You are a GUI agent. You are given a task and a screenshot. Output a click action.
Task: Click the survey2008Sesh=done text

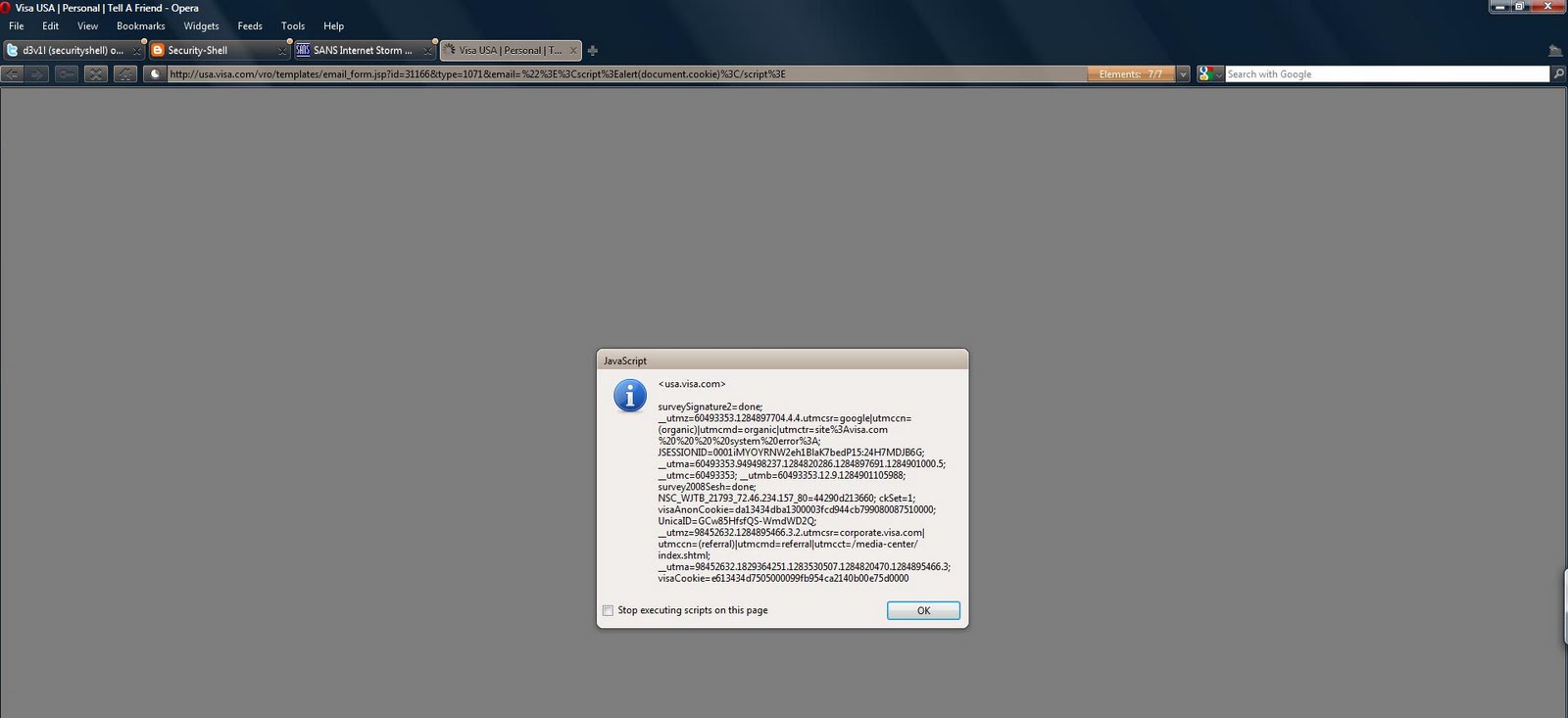point(707,487)
